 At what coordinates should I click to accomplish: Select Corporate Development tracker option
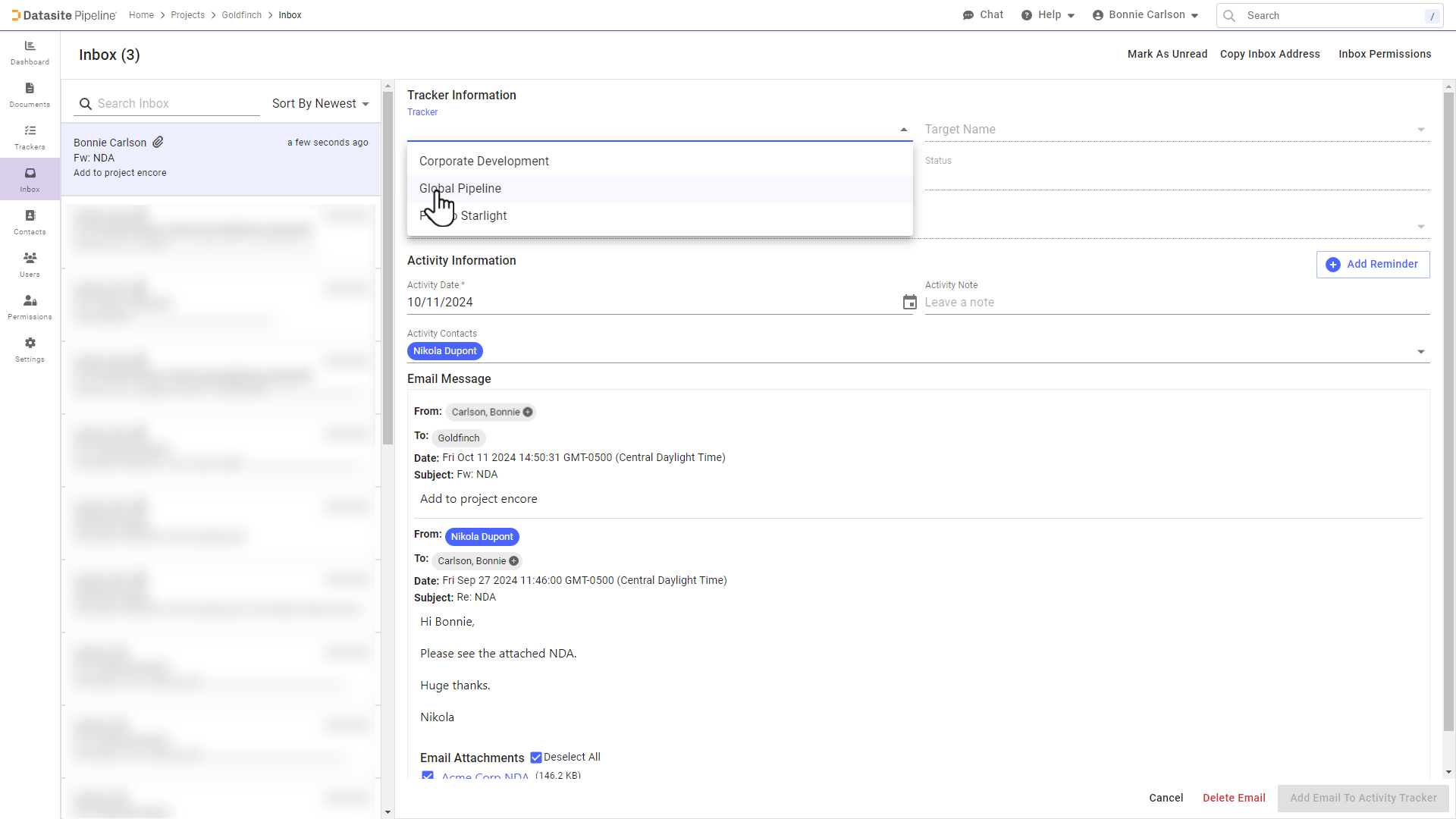[x=484, y=162]
